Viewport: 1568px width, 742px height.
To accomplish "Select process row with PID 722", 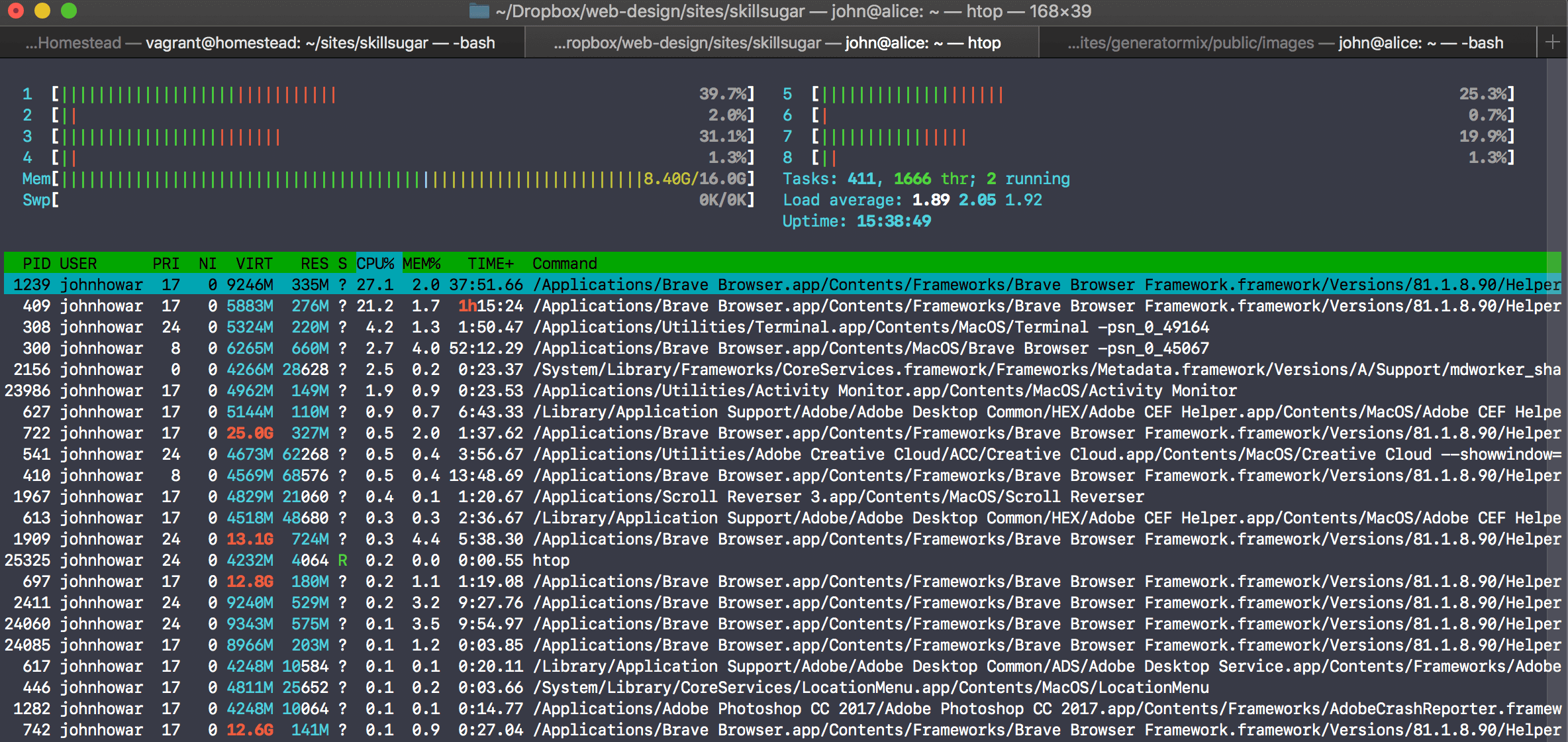I will pos(783,433).
